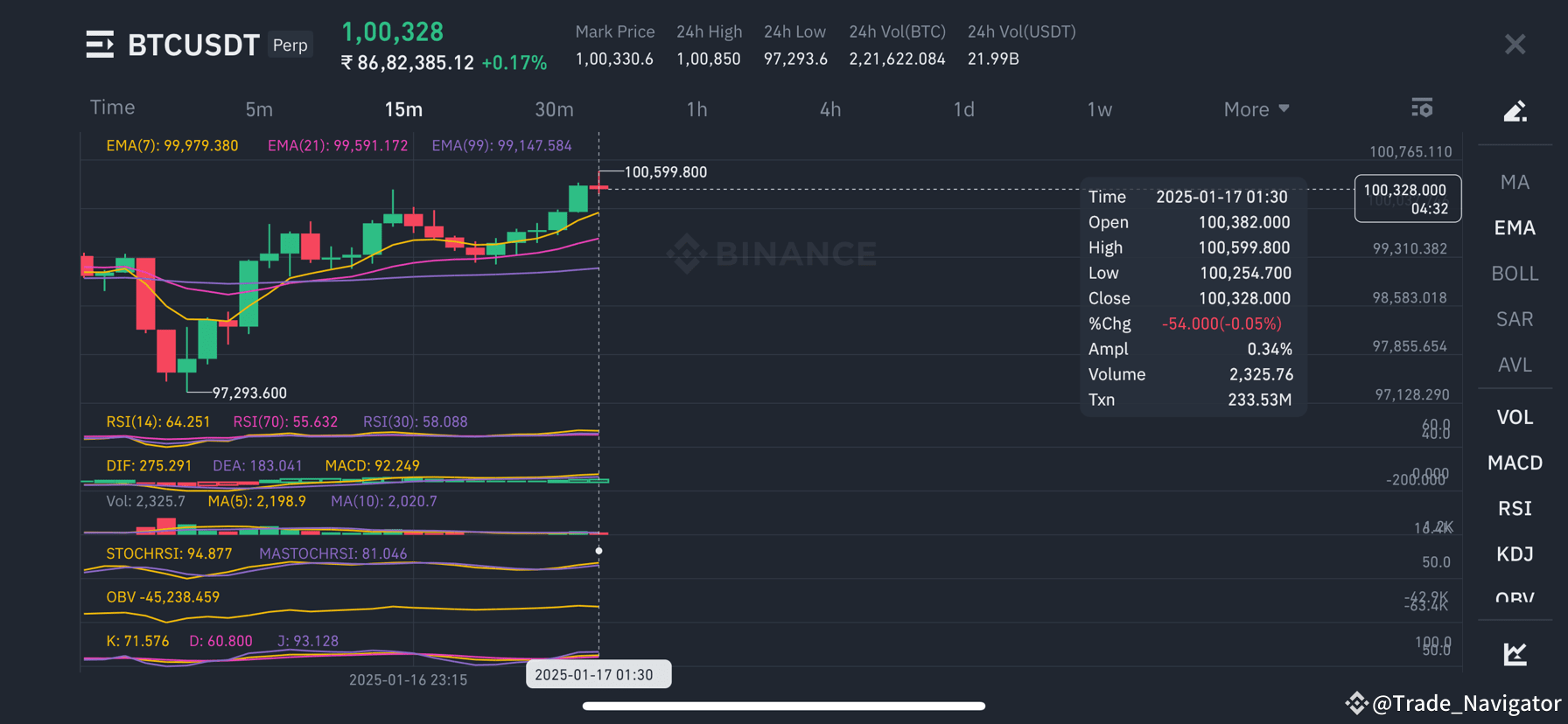Click the K: 71.576 KDJ legend
Image resolution: width=1568 pixels, height=724 pixels.
(137, 641)
